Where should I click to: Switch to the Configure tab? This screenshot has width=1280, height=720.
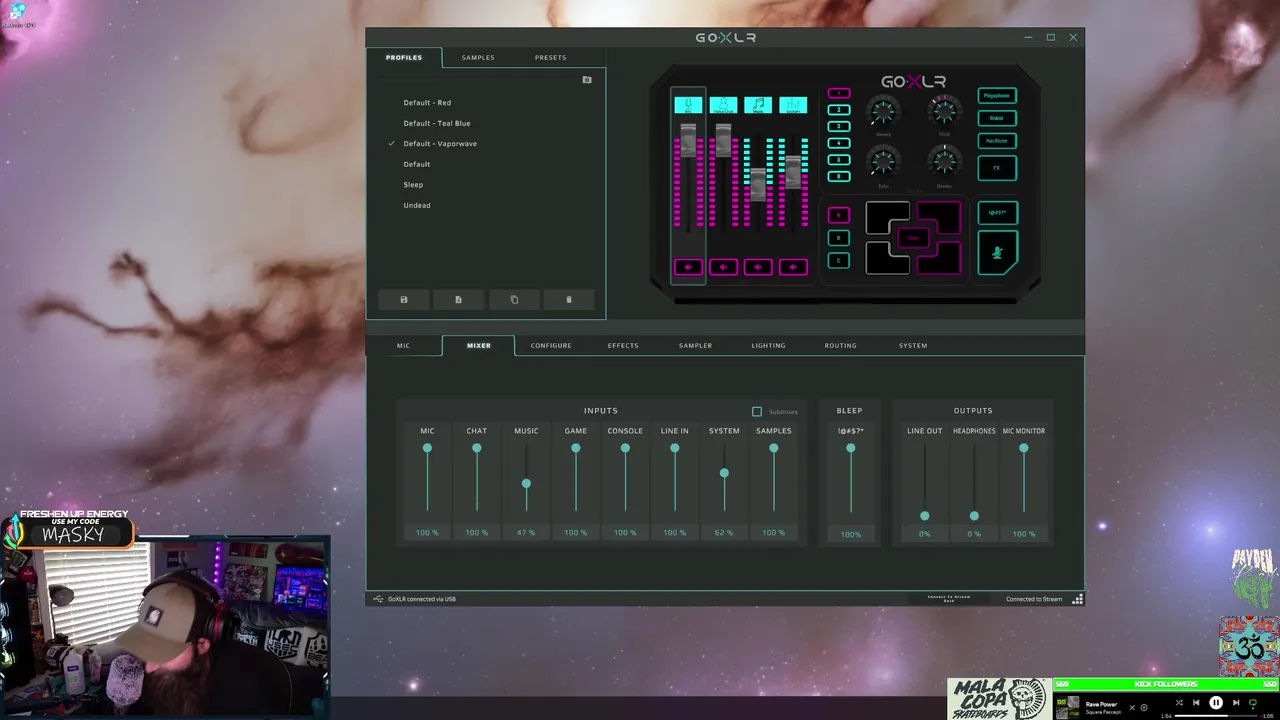(551, 346)
